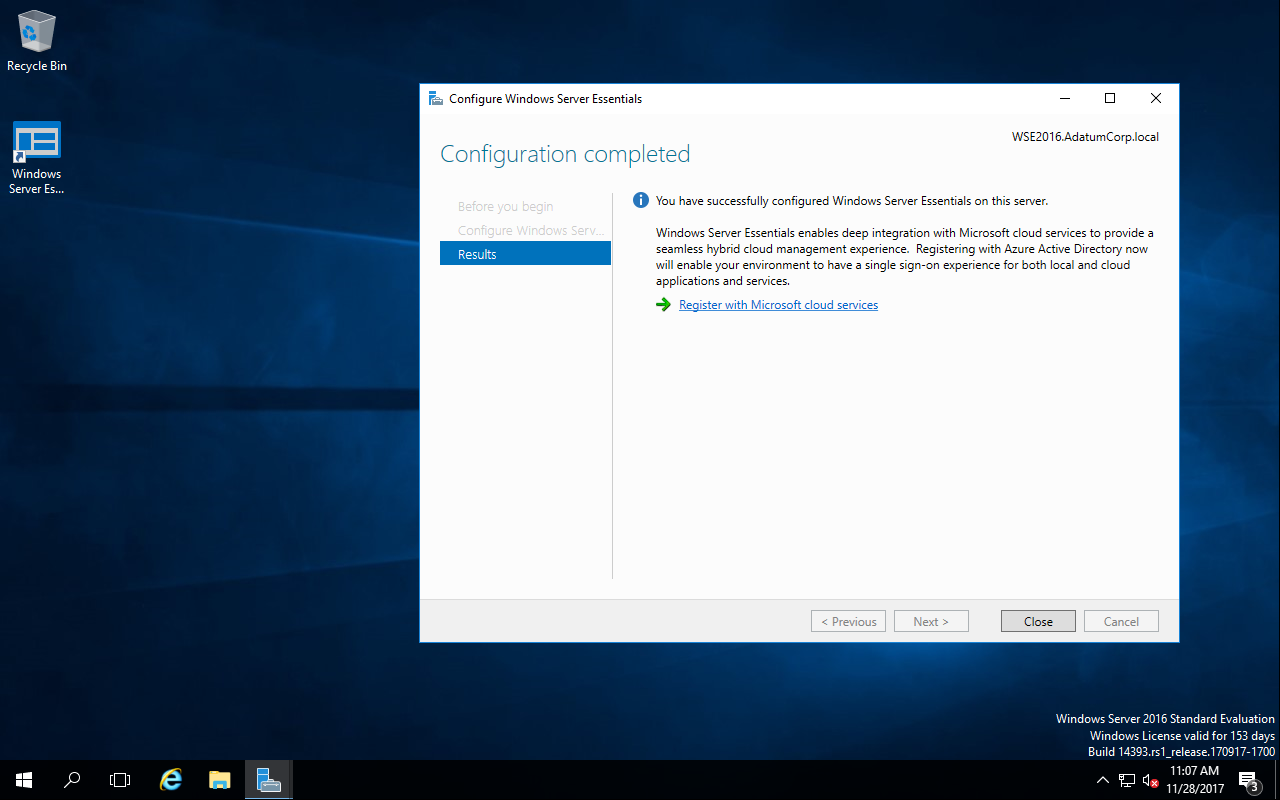Click the green arrow beside Register link

[x=663, y=305]
